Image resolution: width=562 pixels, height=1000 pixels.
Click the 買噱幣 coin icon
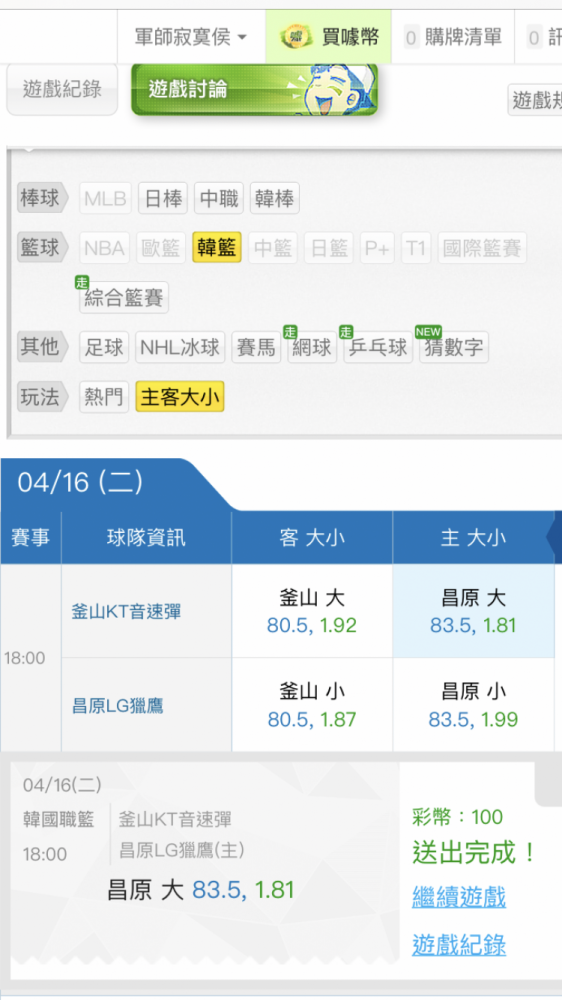click(297, 37)
